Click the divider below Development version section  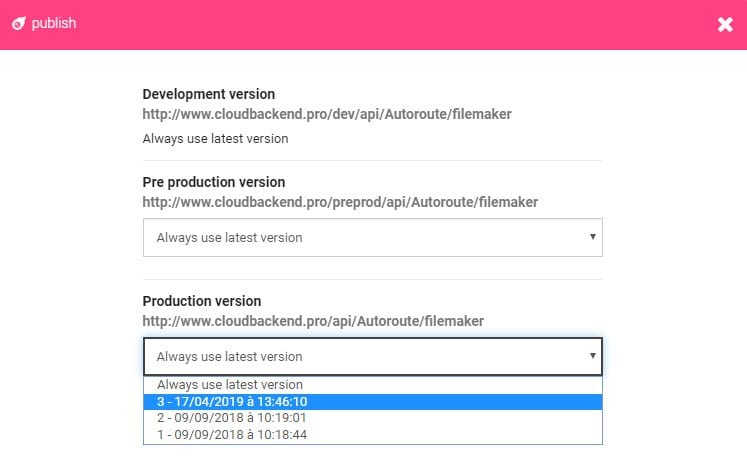point(372,160)
